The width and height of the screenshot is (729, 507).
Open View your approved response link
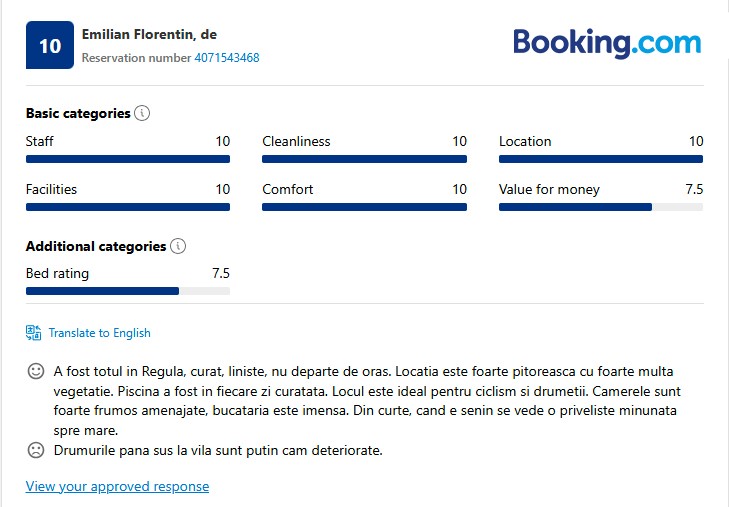117,487
